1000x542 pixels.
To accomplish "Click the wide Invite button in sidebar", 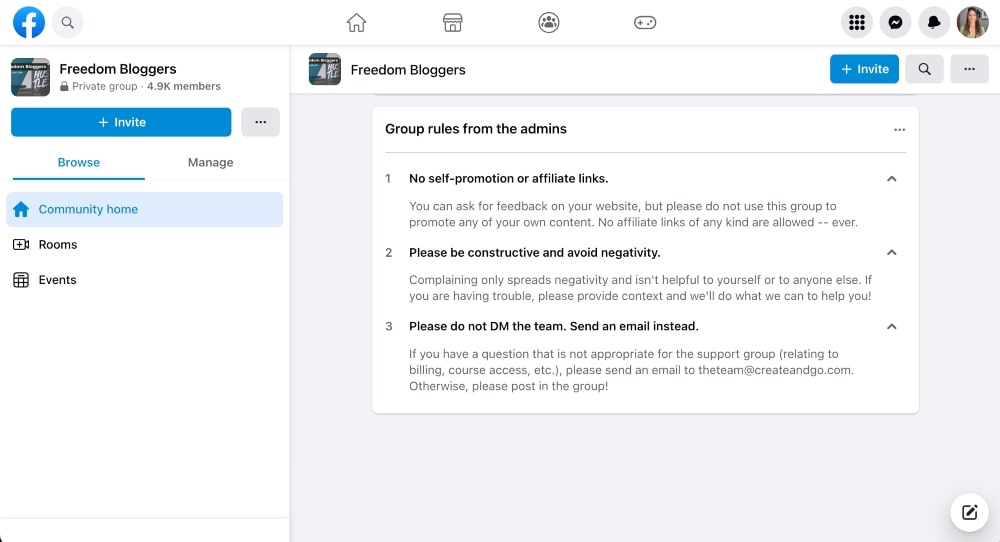I will 121,122.
